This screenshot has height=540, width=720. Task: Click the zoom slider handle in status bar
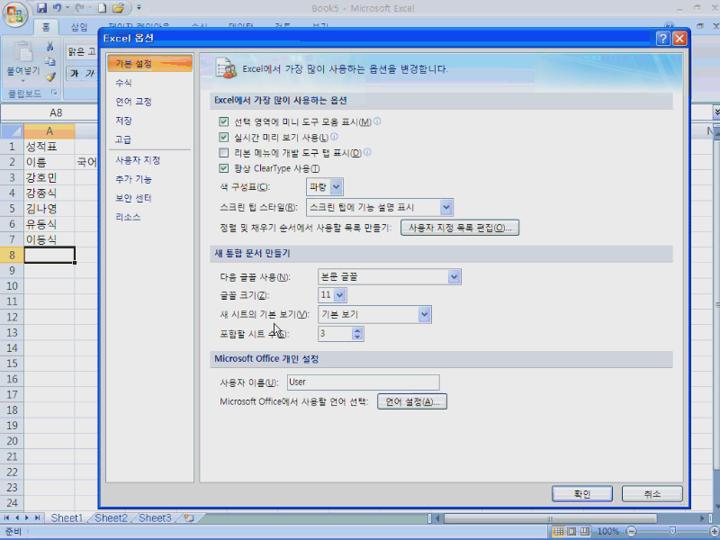coord(673,532)
